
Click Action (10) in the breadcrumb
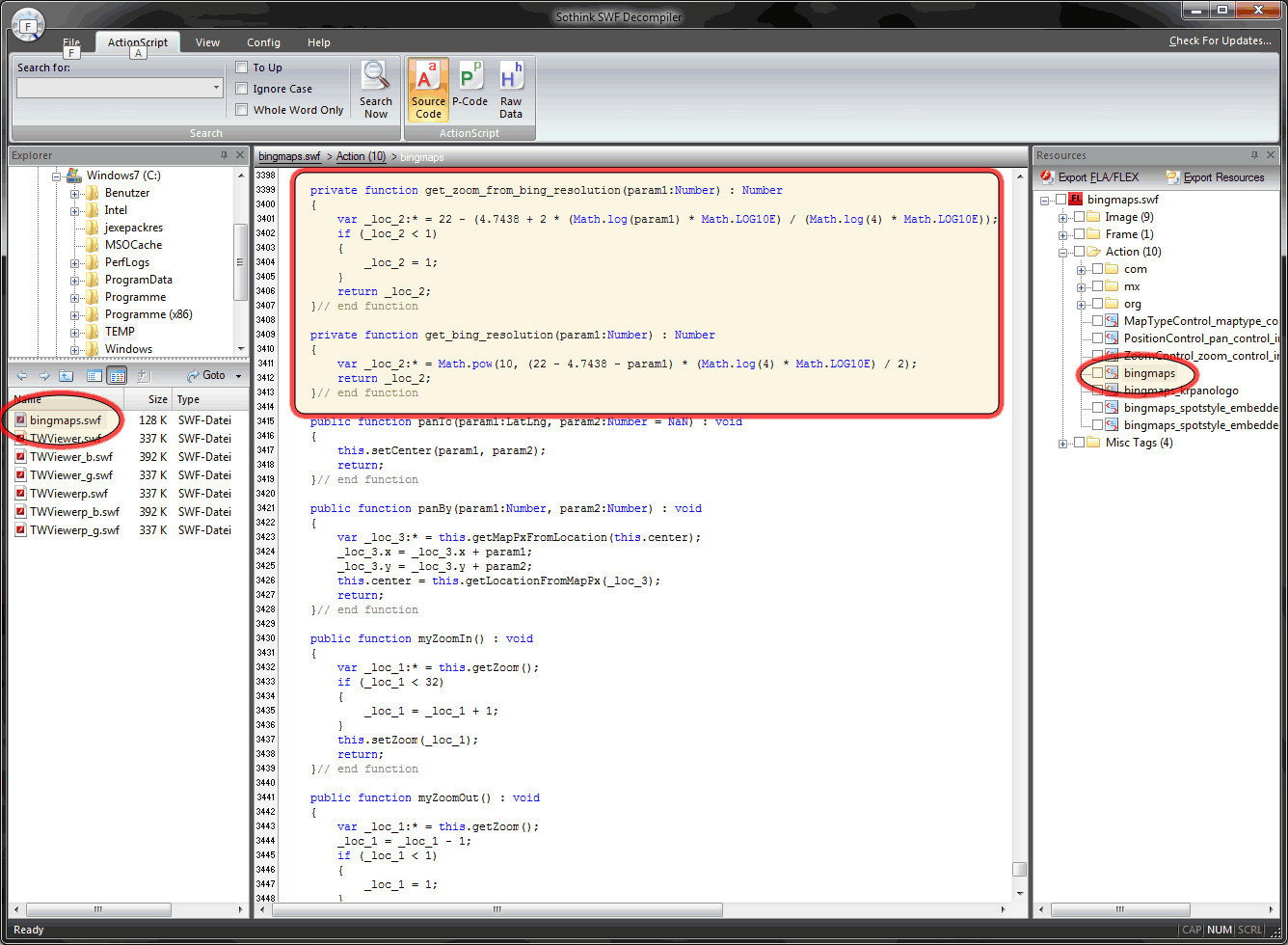coord(362,156)
